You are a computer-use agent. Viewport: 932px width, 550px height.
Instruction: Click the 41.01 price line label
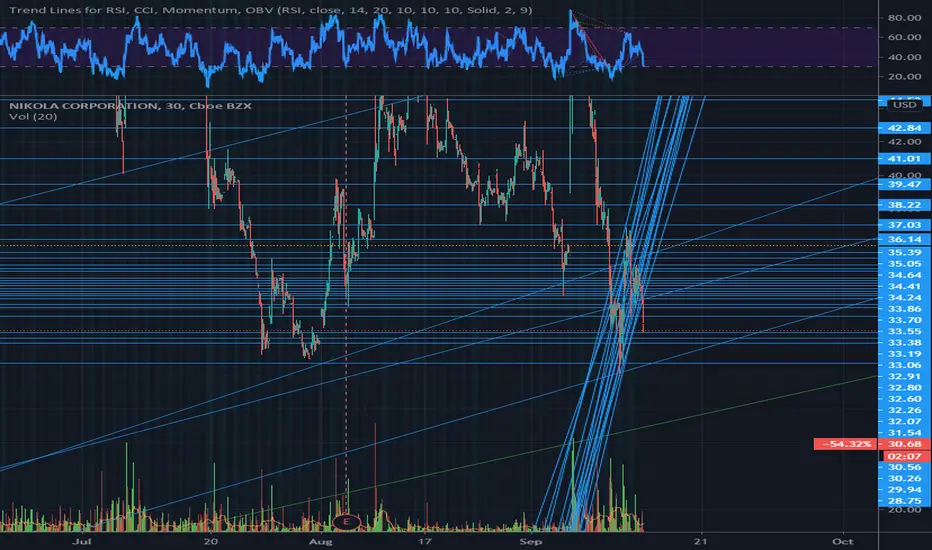[904, 159]
